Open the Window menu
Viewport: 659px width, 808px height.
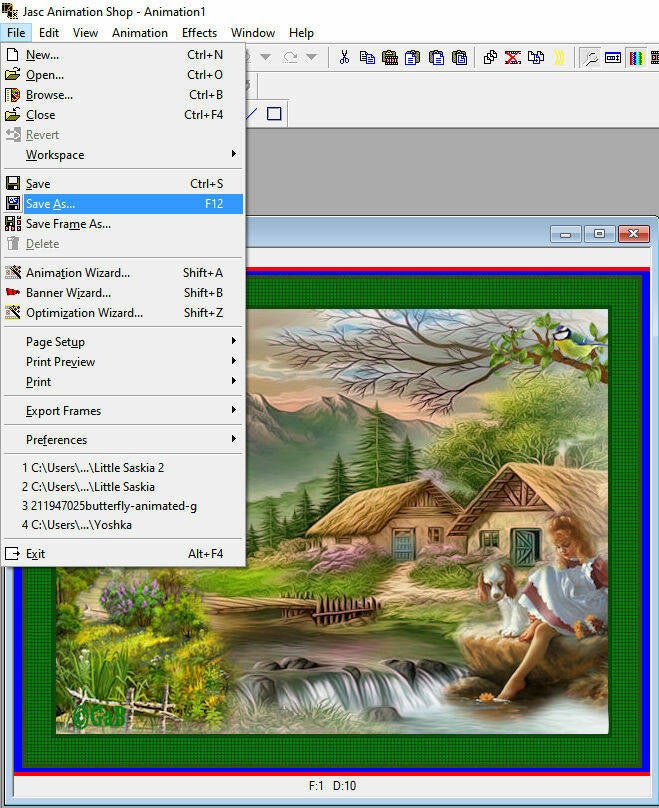pos(253,32)
